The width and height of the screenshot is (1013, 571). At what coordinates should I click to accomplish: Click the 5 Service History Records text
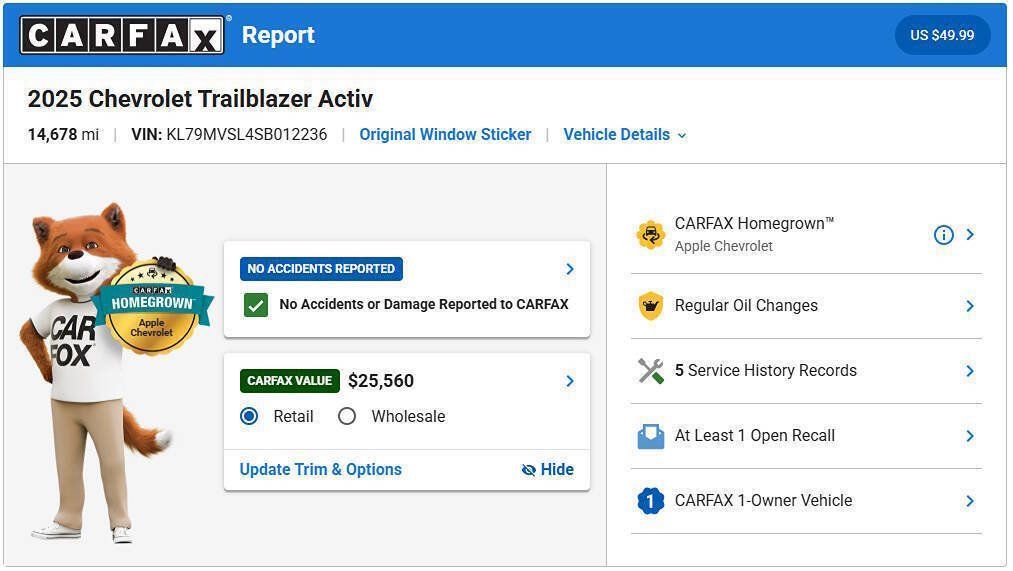tap(766, 371)
